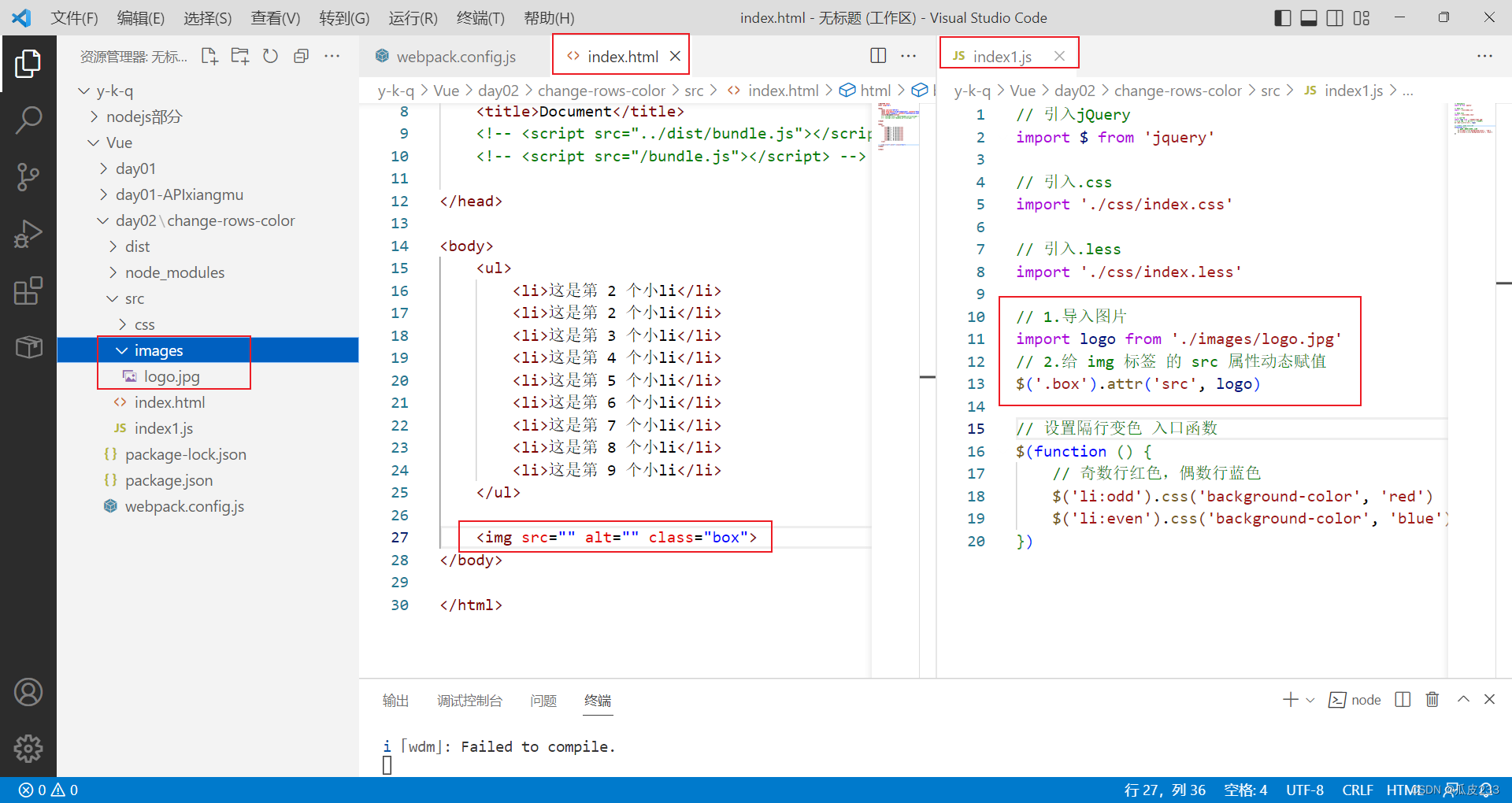The width and height of the screenshot is (1512, 803).
Task: Toggle primary side bar layout button
Action: [1282, 18]
